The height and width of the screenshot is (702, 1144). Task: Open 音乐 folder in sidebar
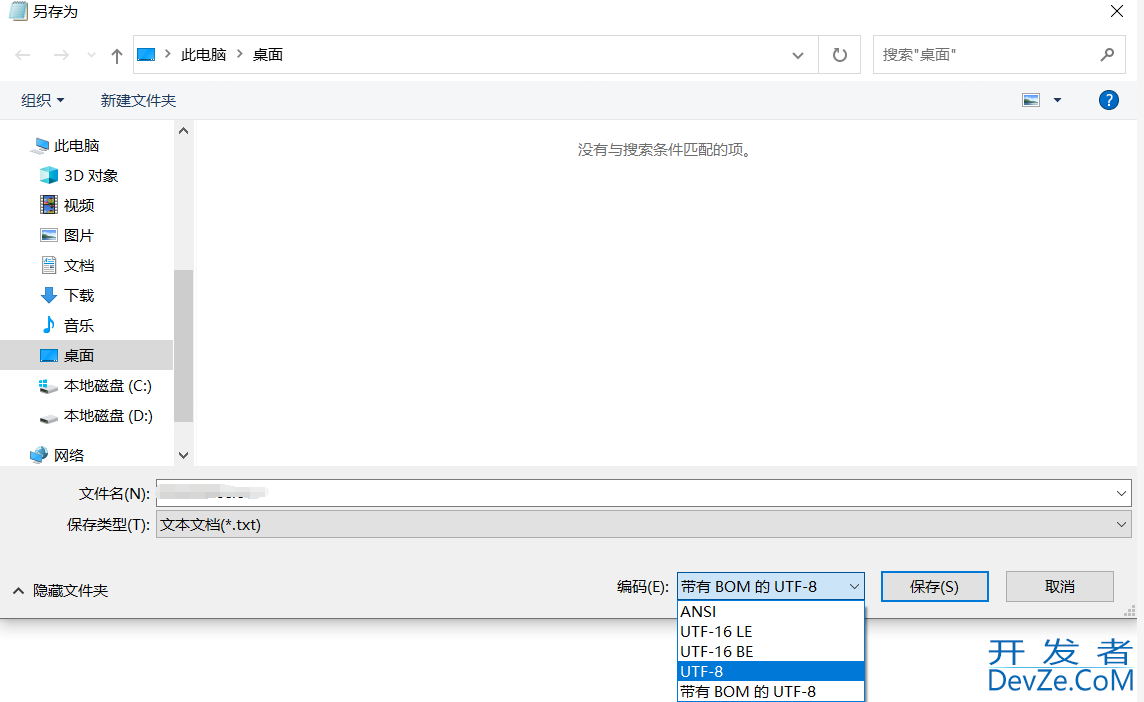pos(79,325)
